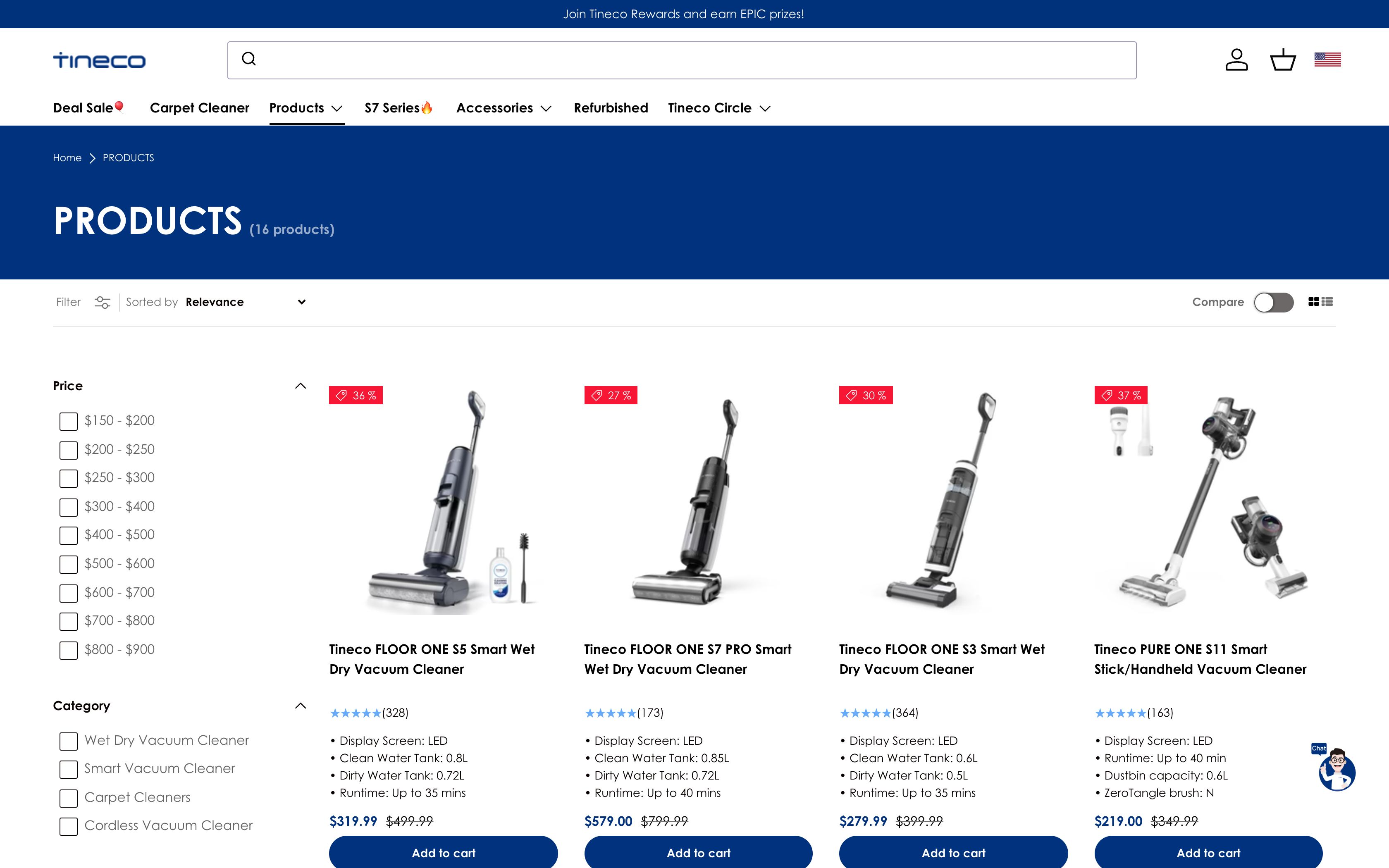Check the $150 - $200 price filter

(68, 421)
